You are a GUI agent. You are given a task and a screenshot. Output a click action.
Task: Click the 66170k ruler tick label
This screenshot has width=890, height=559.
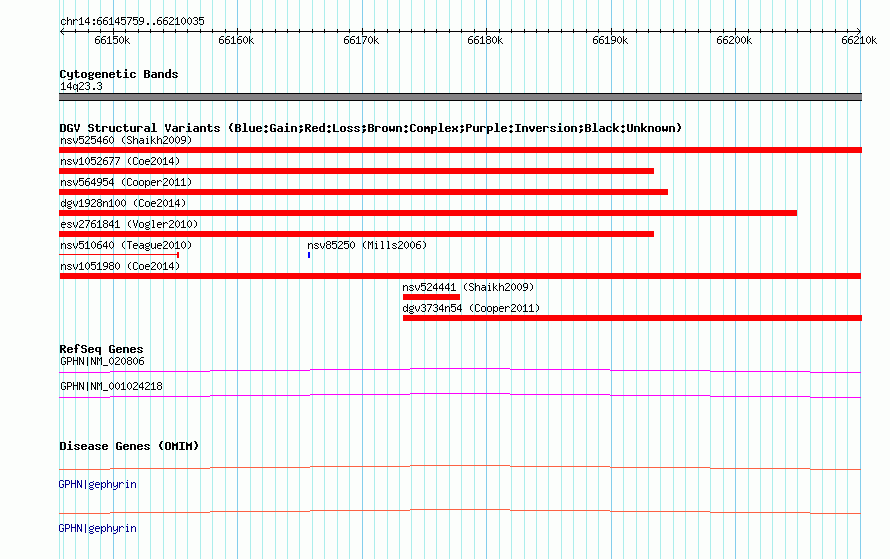coord(361,40)
